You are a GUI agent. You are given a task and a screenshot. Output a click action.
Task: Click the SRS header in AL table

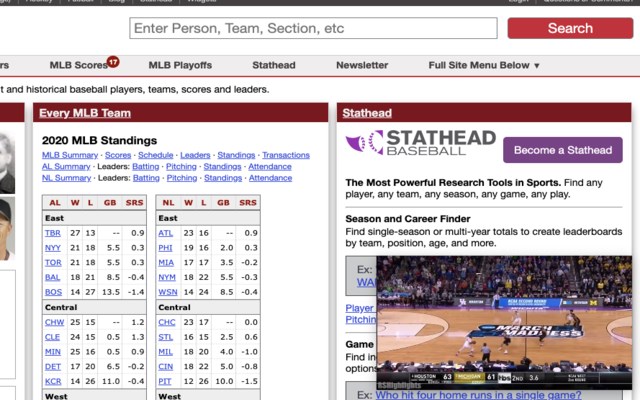pos(134,202)
